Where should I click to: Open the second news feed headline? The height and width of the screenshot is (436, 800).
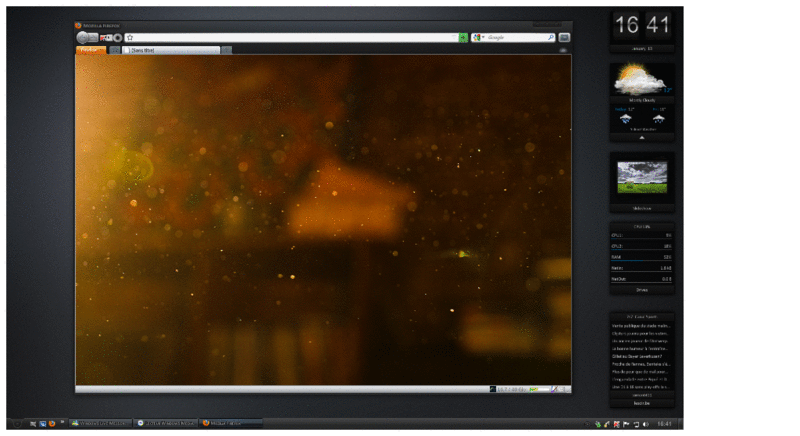640,334
